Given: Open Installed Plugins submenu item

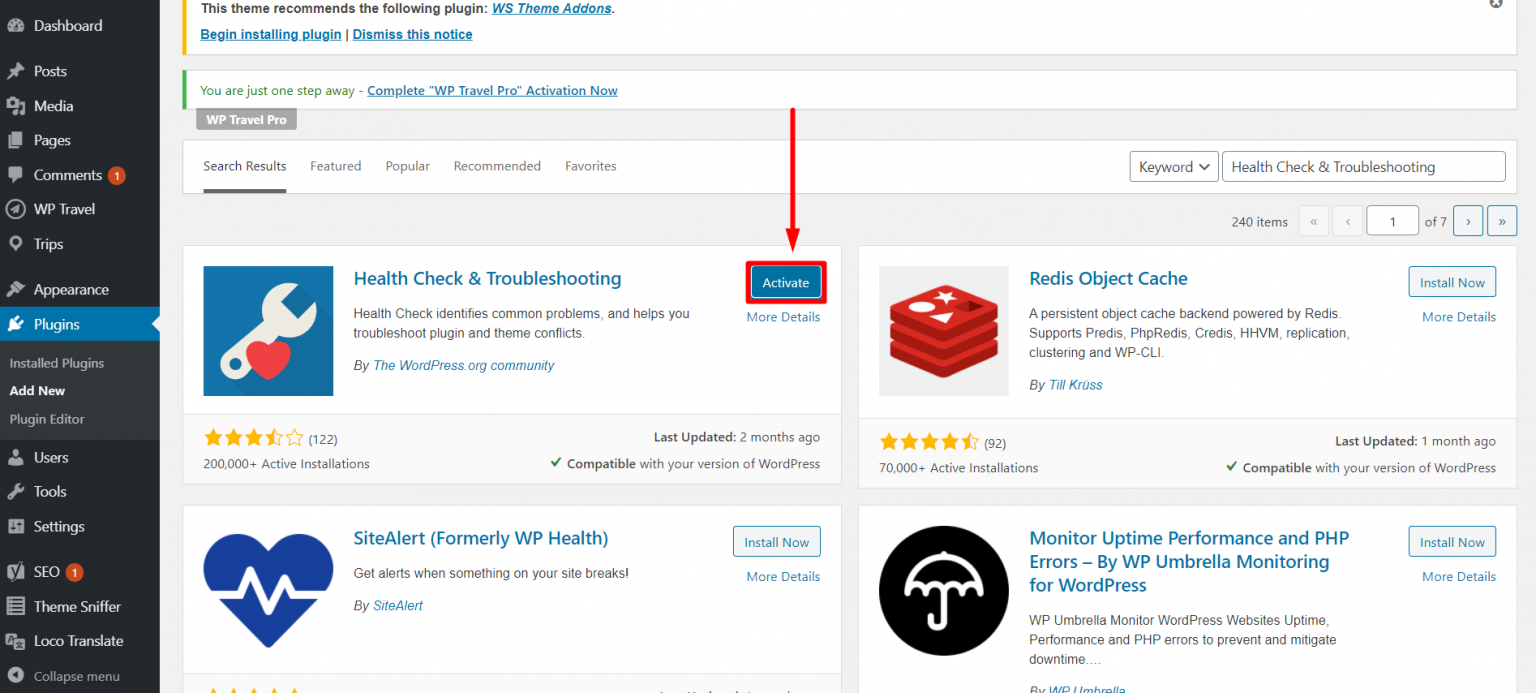Looking at the screenshot, I should (x=57, y=363).
